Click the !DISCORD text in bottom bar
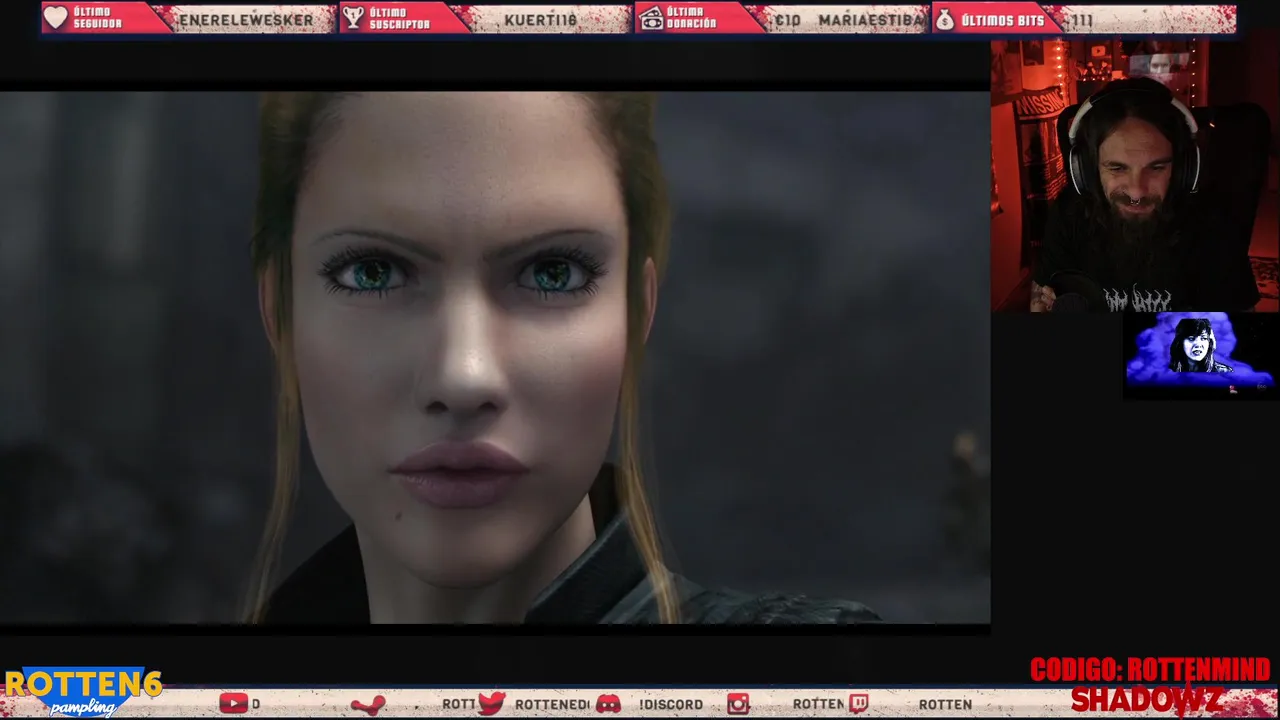 [671, 705]
